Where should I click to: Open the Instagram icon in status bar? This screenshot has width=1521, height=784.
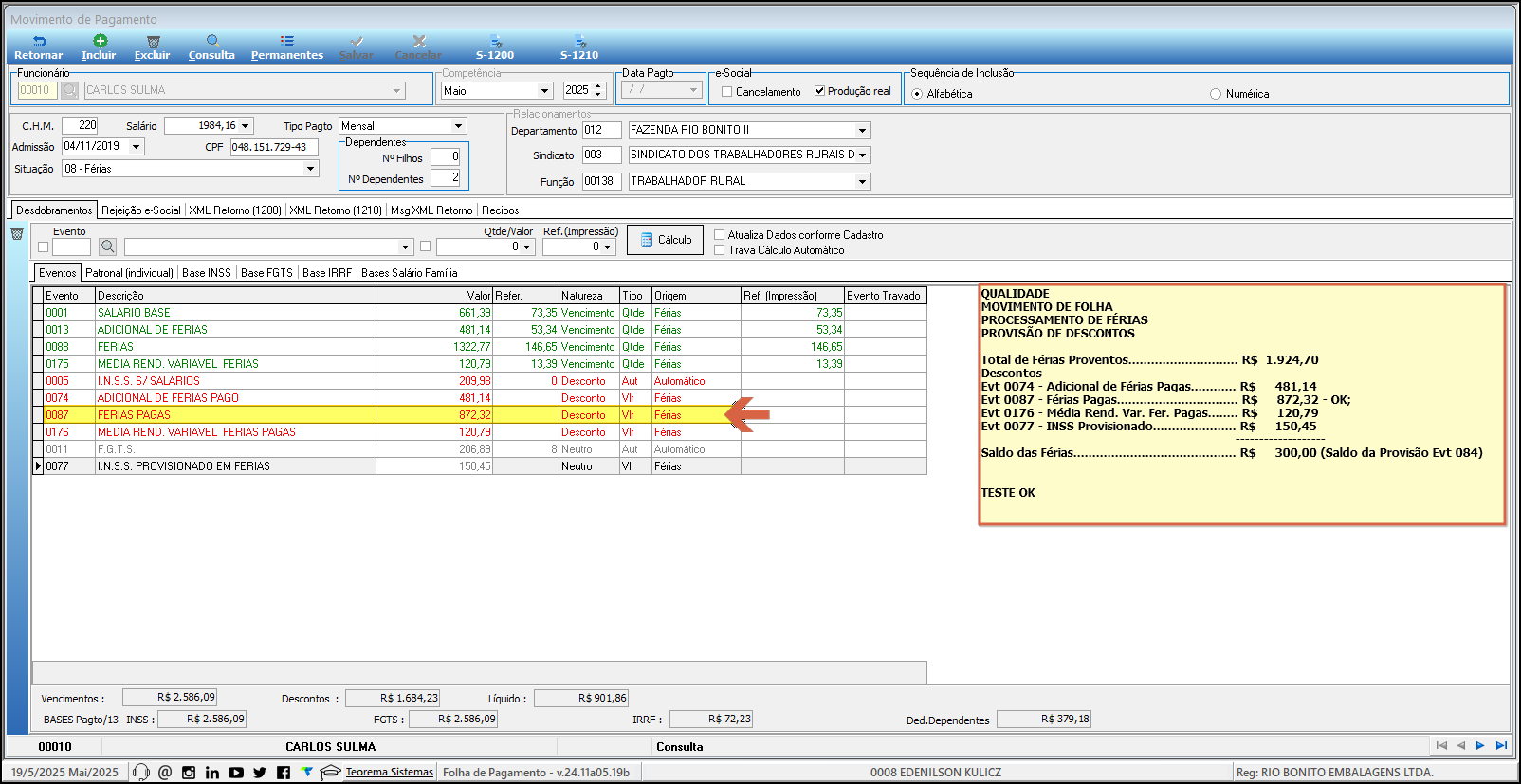coord(189,773)
